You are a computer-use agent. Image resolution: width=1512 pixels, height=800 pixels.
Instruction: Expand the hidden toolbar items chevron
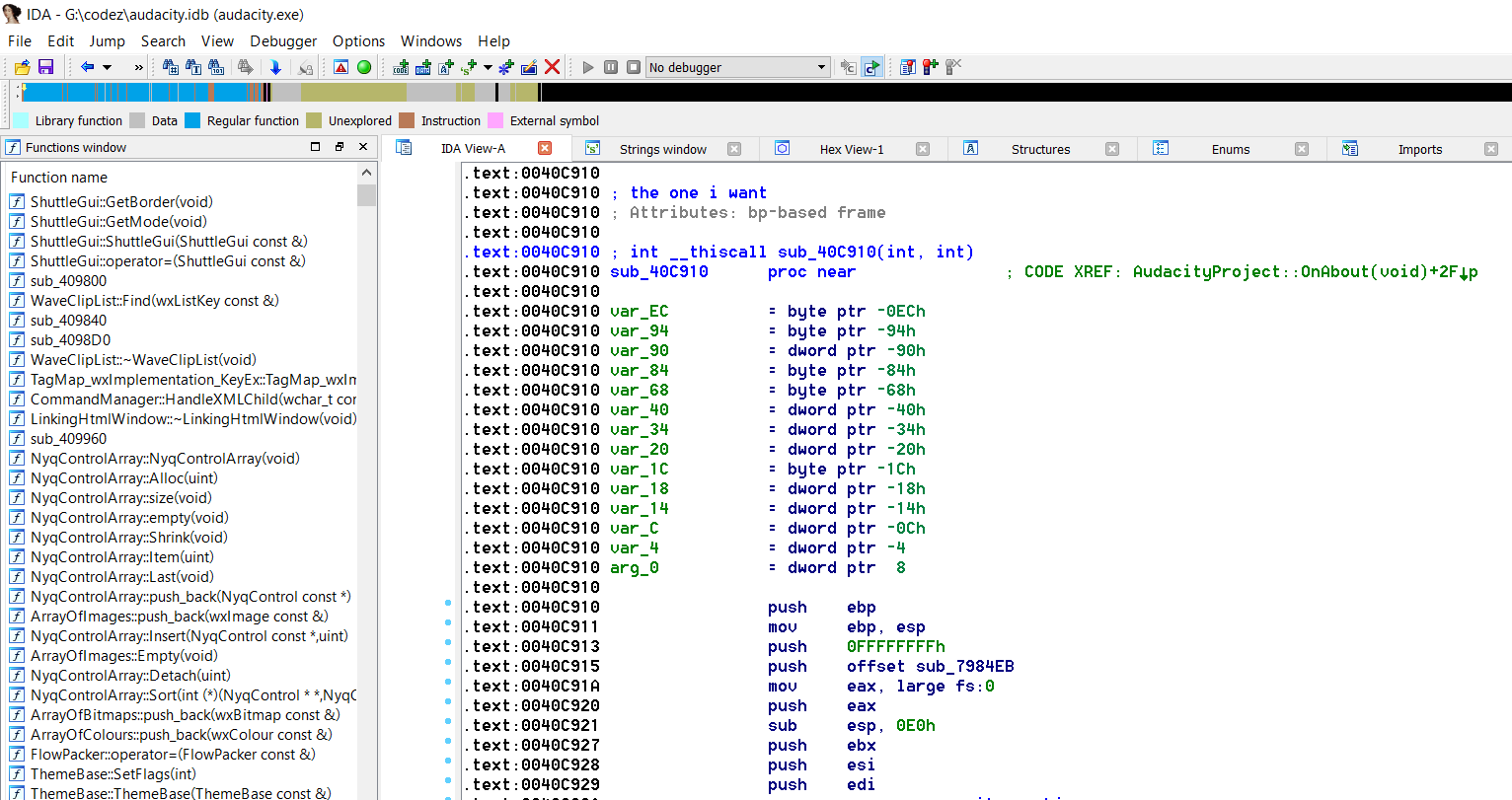138,67
